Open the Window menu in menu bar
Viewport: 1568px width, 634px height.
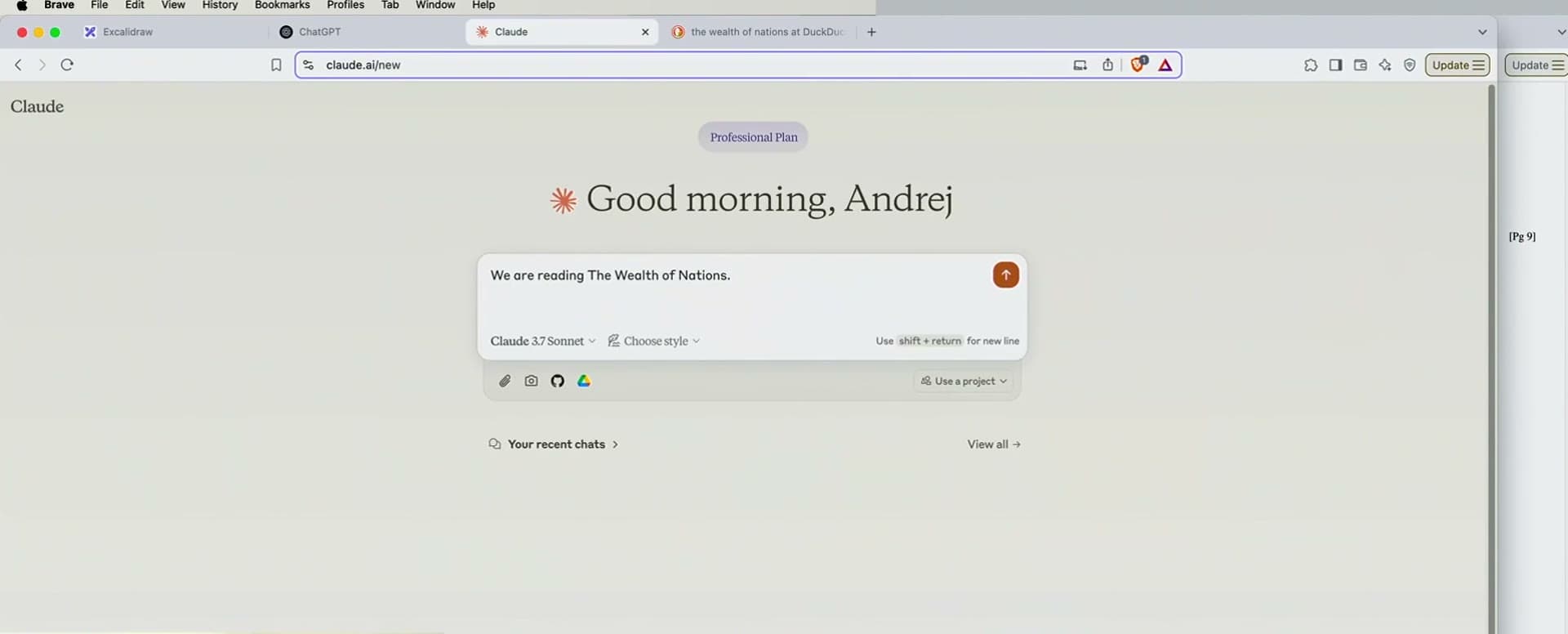[435, 5]
